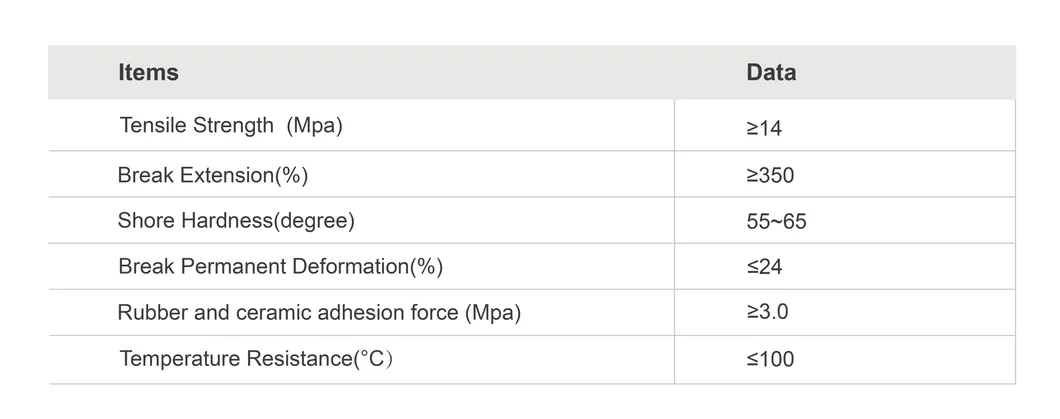The image size is (1060, 419).
Task: Click the ≤100 temperature value
Action: [x=770, y=359]
